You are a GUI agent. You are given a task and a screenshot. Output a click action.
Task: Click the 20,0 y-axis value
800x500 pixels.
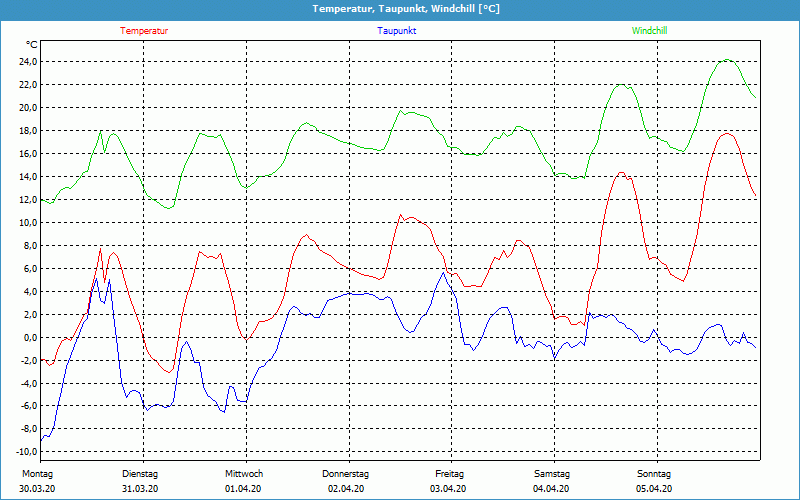point(28,108)
